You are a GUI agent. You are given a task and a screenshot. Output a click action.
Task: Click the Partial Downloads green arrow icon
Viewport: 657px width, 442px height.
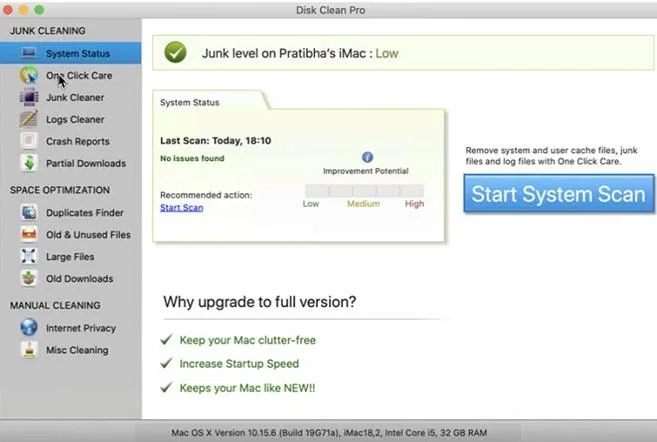(29, 163)
